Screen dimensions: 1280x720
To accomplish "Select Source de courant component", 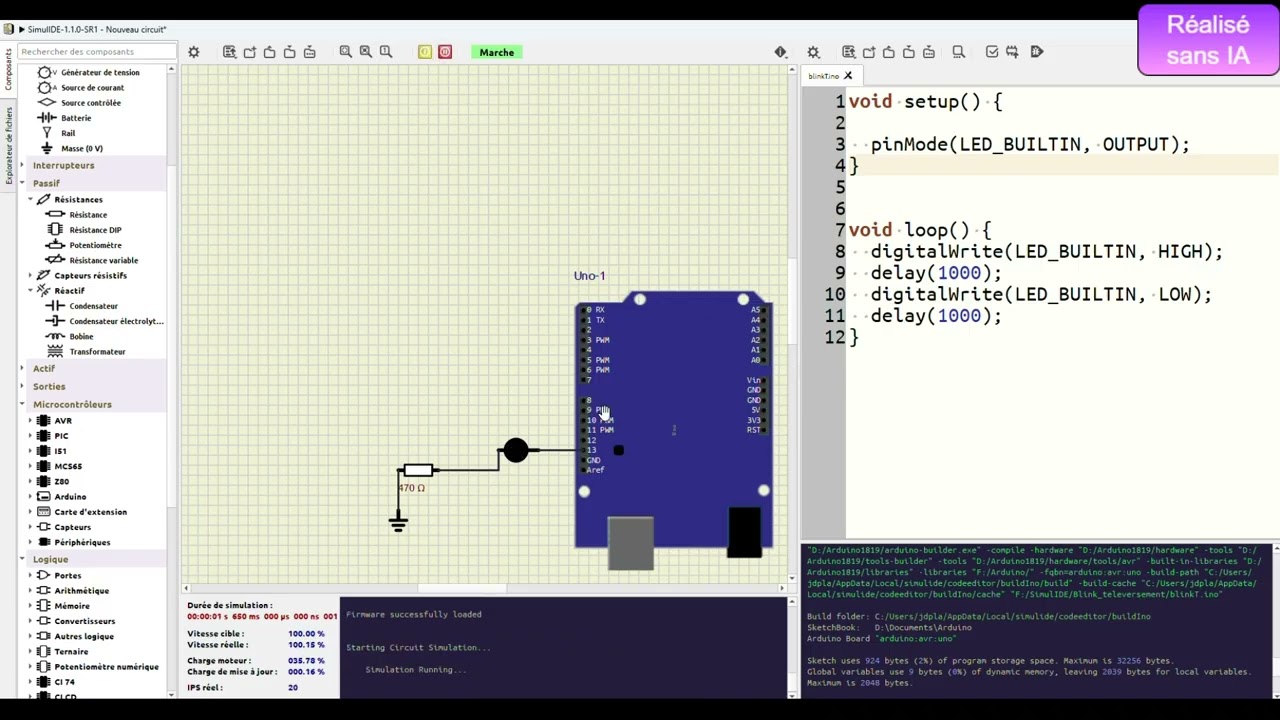I will (x=92, y=88).
